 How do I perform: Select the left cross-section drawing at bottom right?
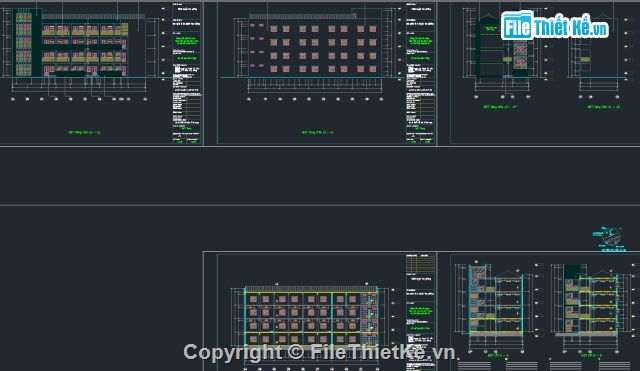[496, 302]
